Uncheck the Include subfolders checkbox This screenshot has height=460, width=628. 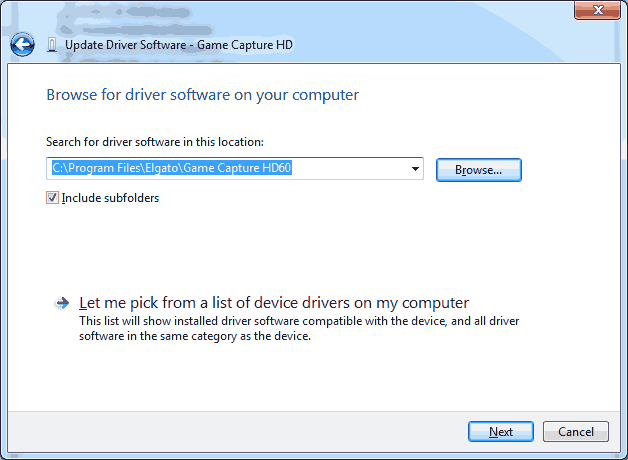pyautogui.click(x=52, y=198)
